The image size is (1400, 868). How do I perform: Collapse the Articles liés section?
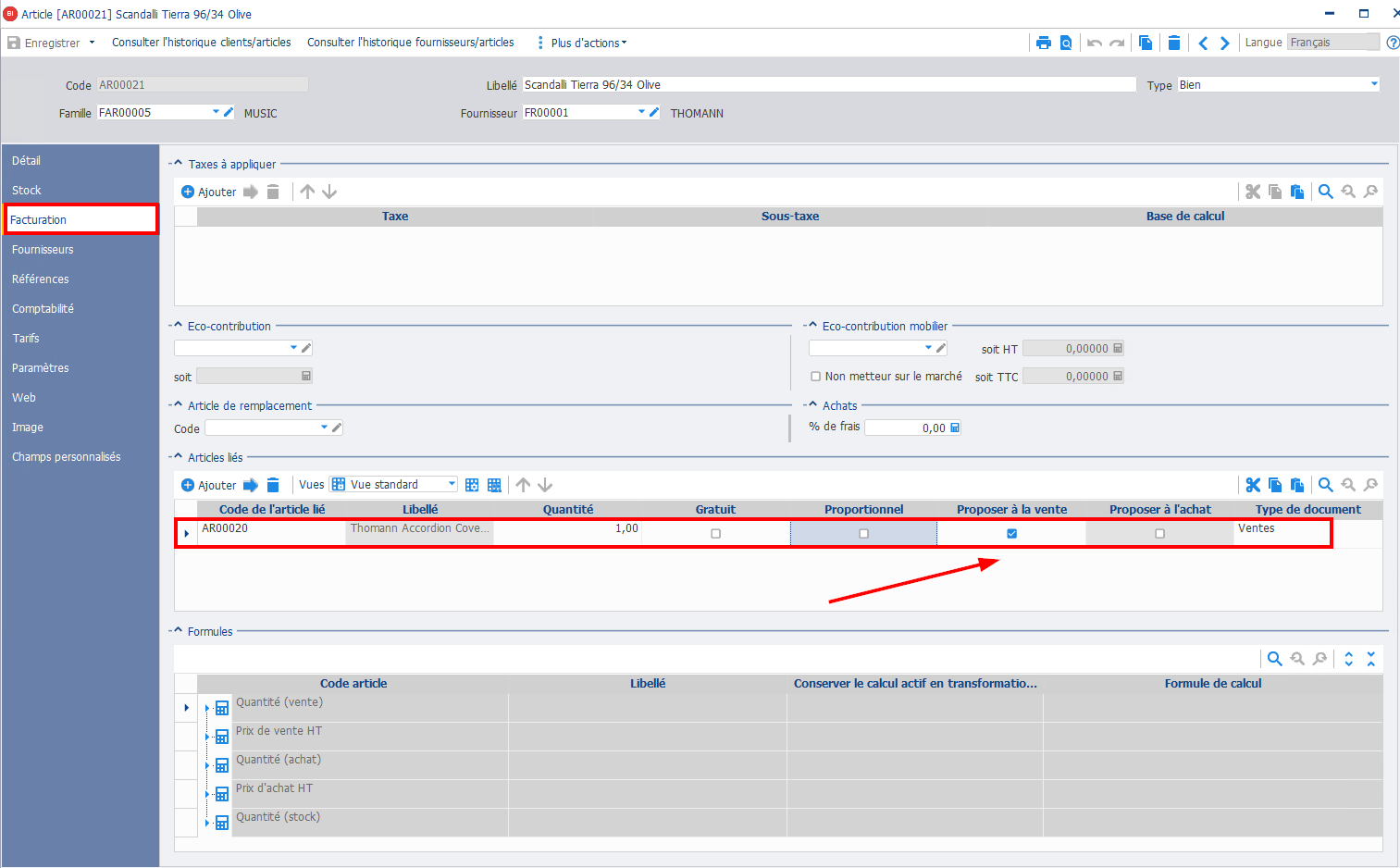[x=178, y=456]
